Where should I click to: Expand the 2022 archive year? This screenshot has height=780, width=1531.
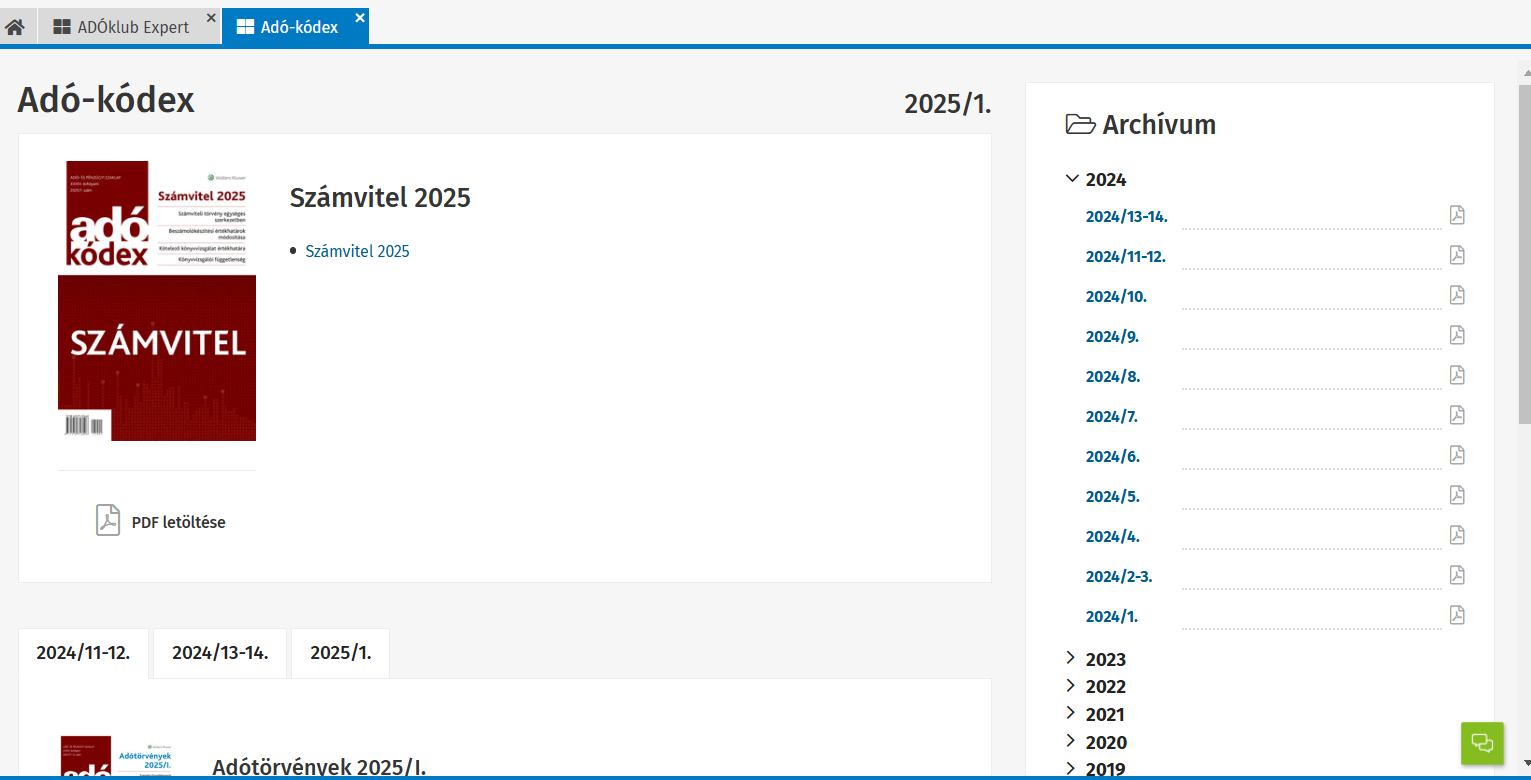pyautogui.click(x=1072, y=686)
